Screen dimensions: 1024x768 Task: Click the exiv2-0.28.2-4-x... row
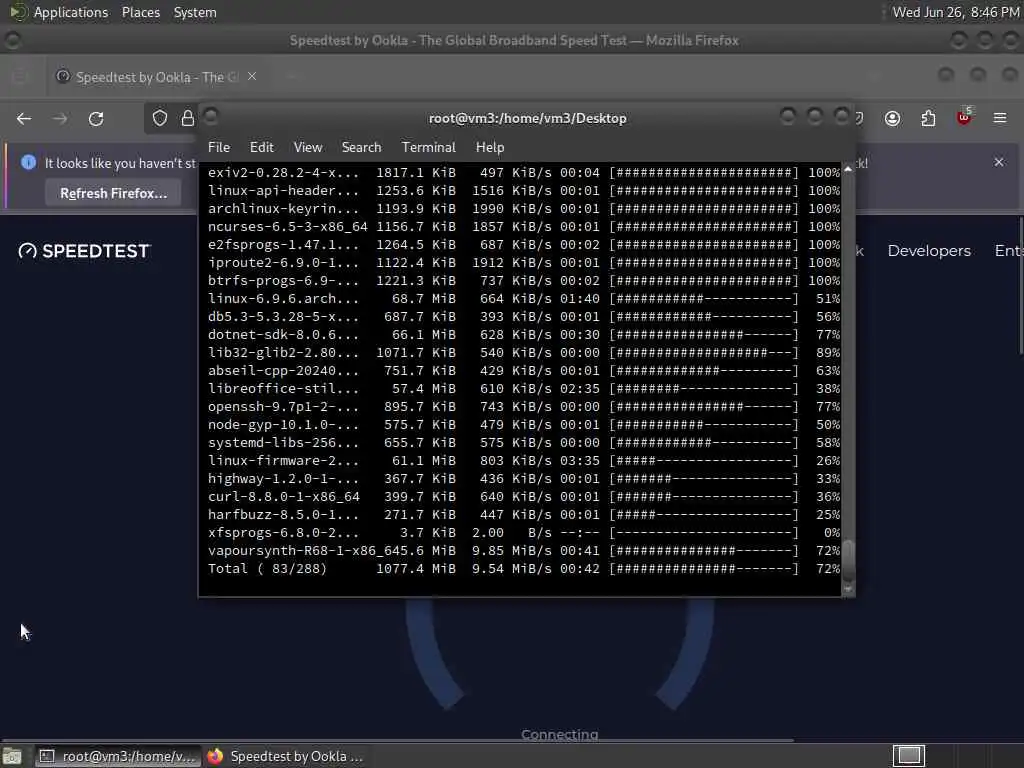tap(524, 172)
